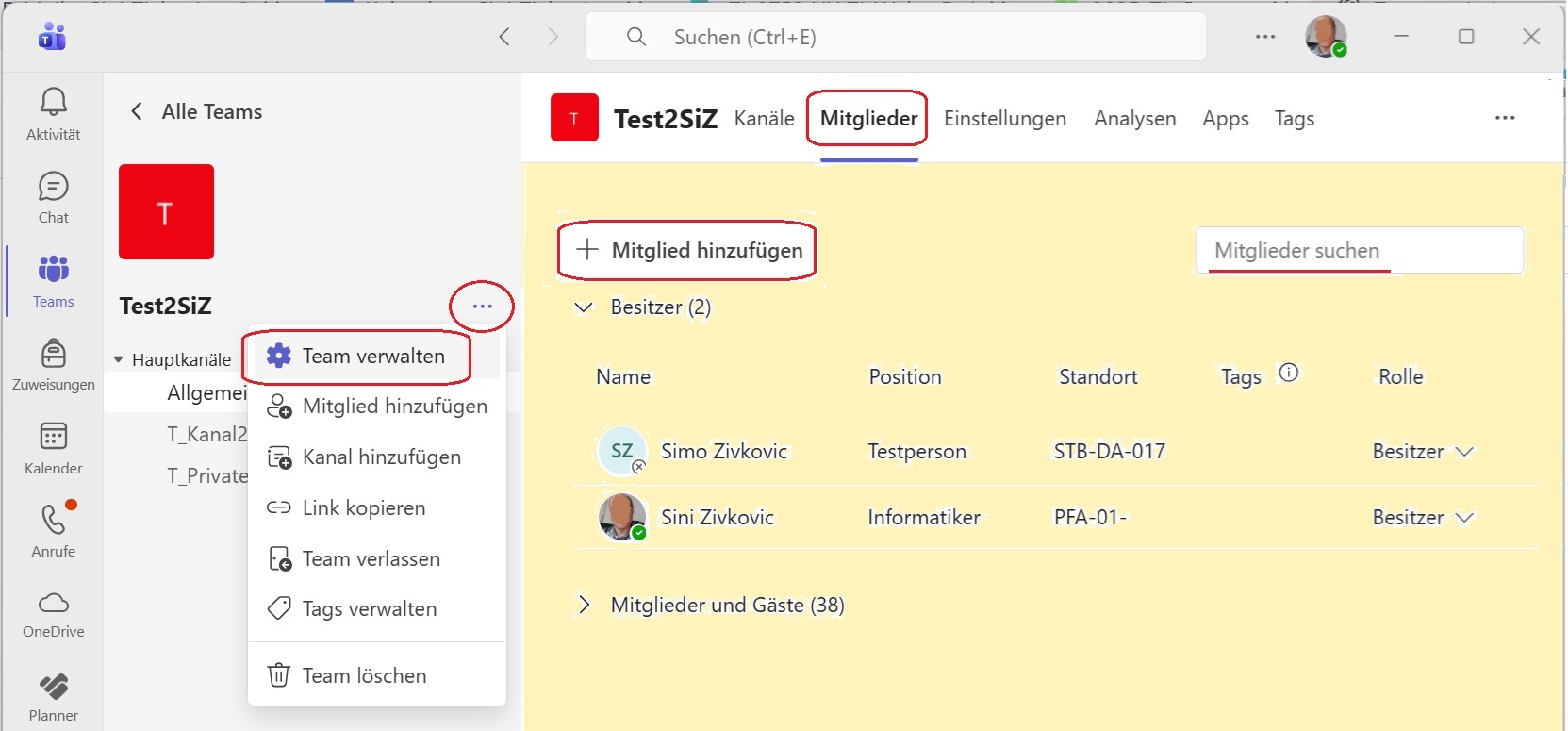Collapse the Hauptkanäle channel list
The image size is (1568, 731).
pos(119,359)
